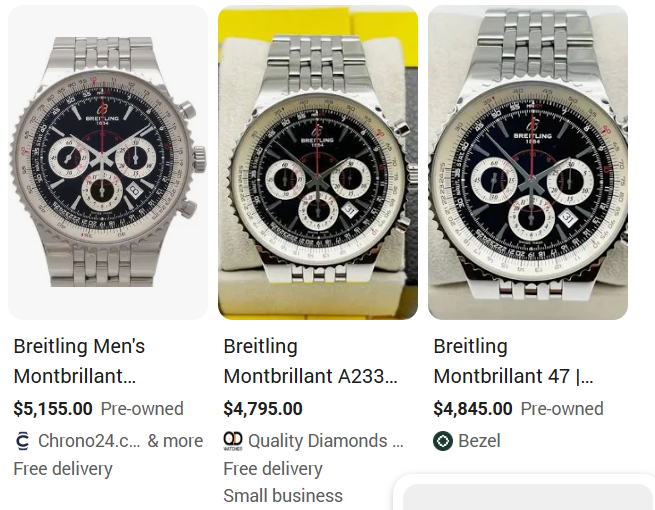This screenshot has width=655, height=510.
Task: Visit the Chrono24 seller name link
Action: pos(89,441)
